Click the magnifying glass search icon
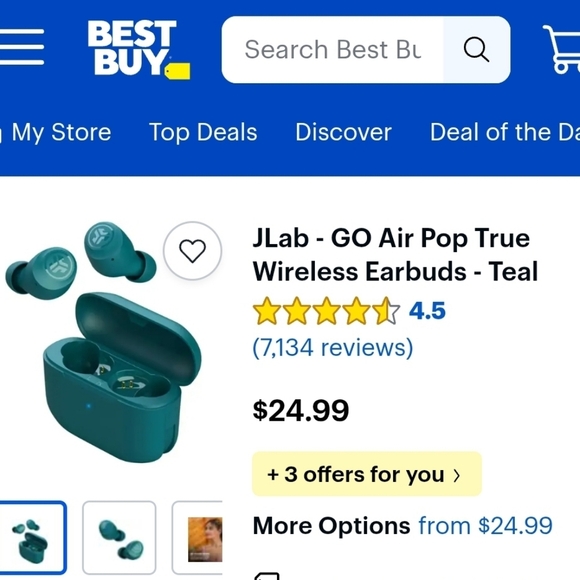The height and width of the screenshot is (580, 580). coord(476,50)
